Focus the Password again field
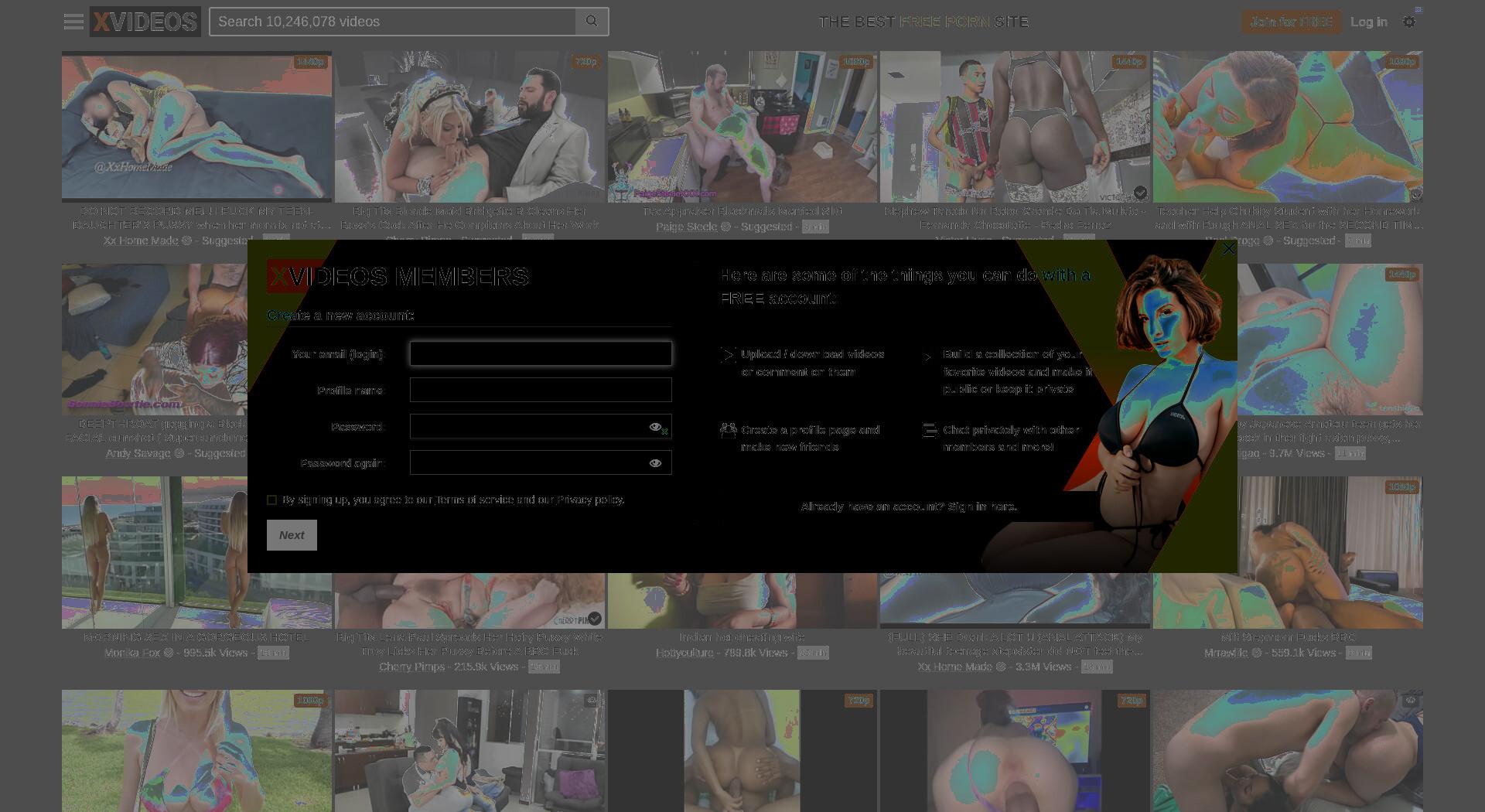The image size is (1485, 812). click(x=541, y=462)
